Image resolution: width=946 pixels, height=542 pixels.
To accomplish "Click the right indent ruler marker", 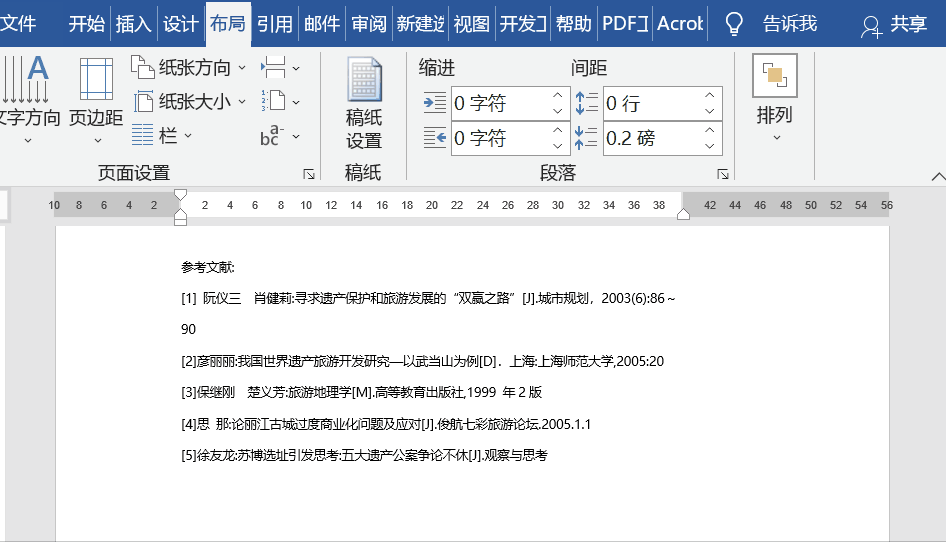I will (x=683, y=214).
